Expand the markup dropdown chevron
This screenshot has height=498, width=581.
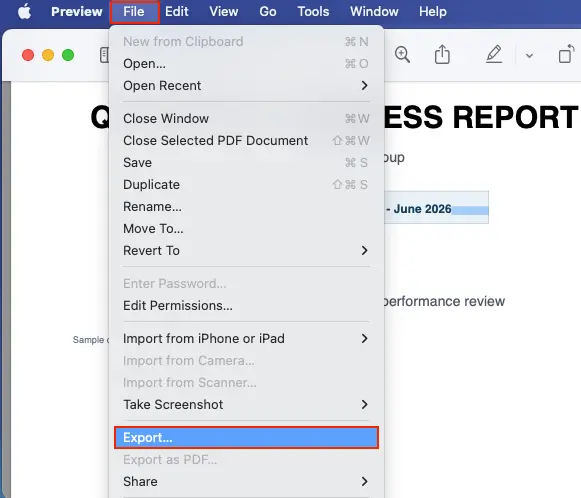pyautogui.click(x=529, y=56)
